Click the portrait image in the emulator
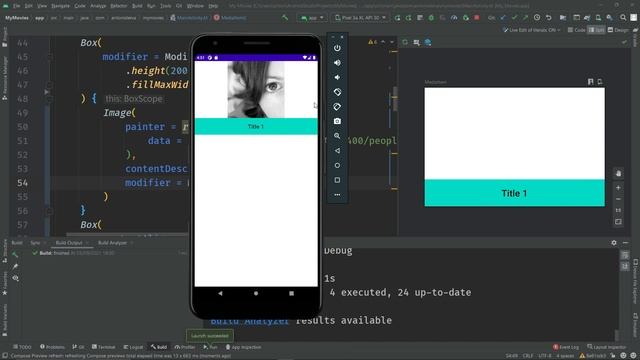The image size is (640, 360). point(256,89)
